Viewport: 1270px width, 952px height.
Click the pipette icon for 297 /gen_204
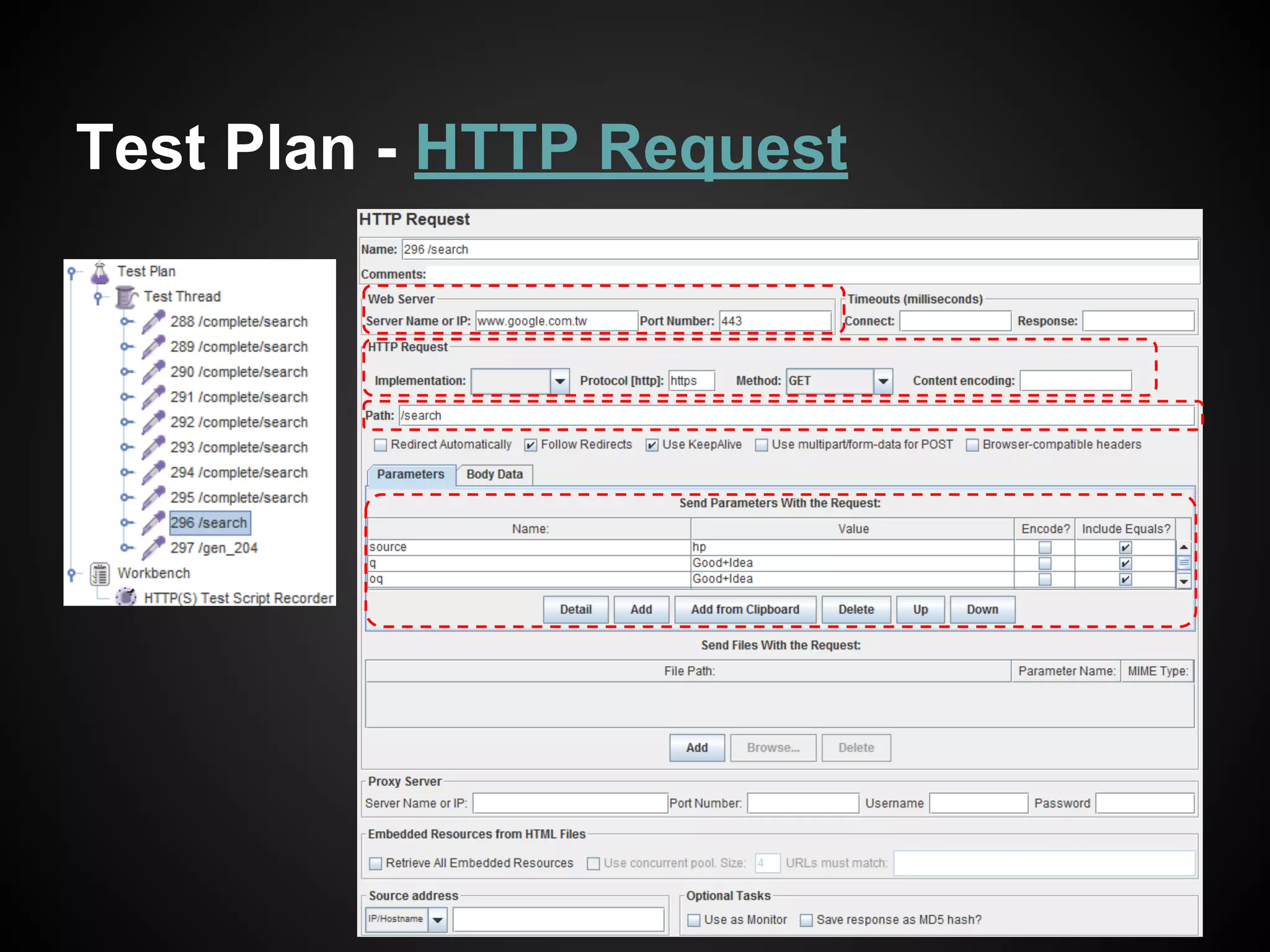(153, 548)
